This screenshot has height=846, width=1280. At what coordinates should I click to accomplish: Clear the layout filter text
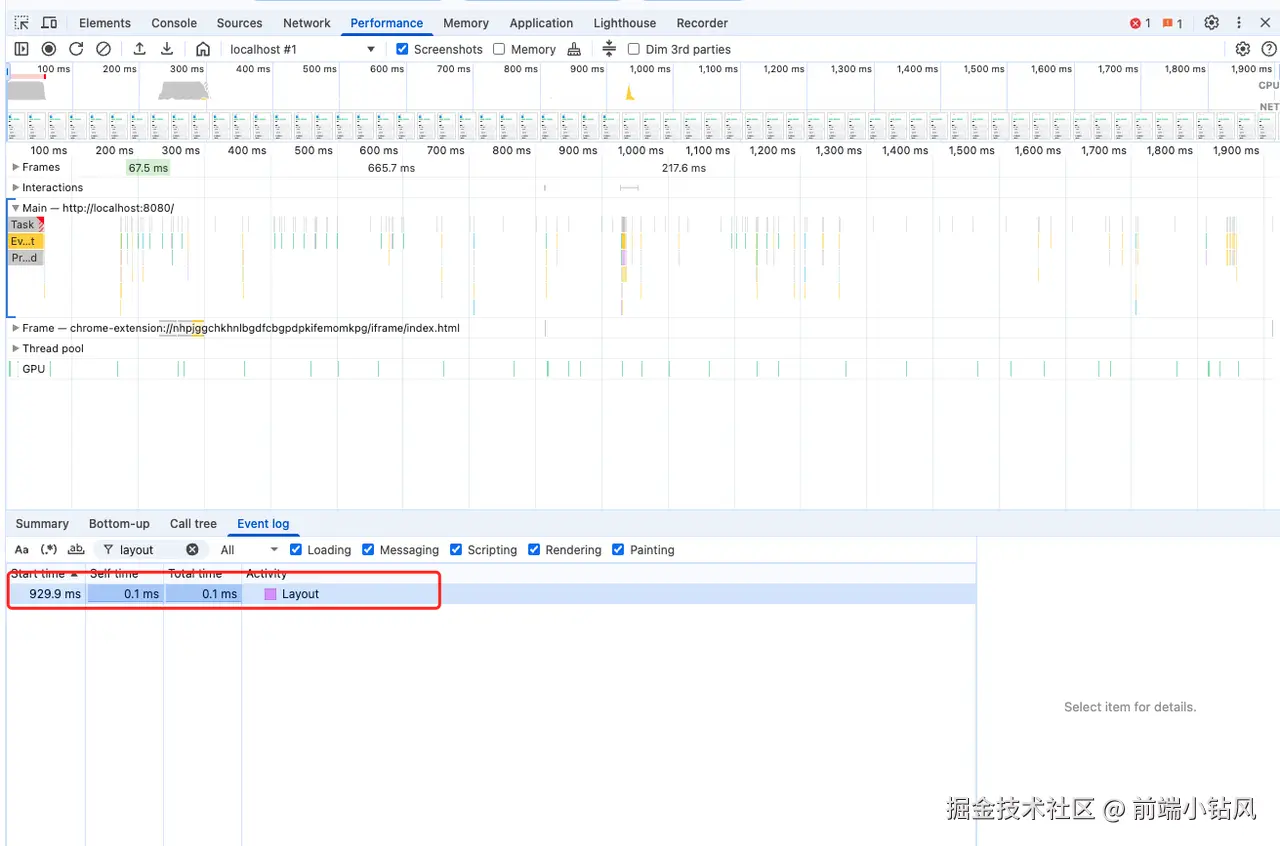192,550
